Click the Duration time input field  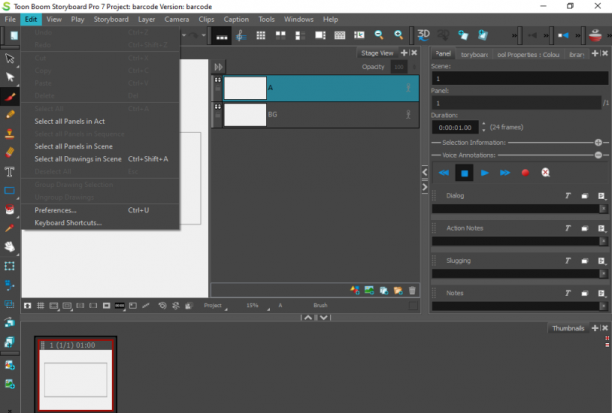pyautogui.click(x=455, y=128)
